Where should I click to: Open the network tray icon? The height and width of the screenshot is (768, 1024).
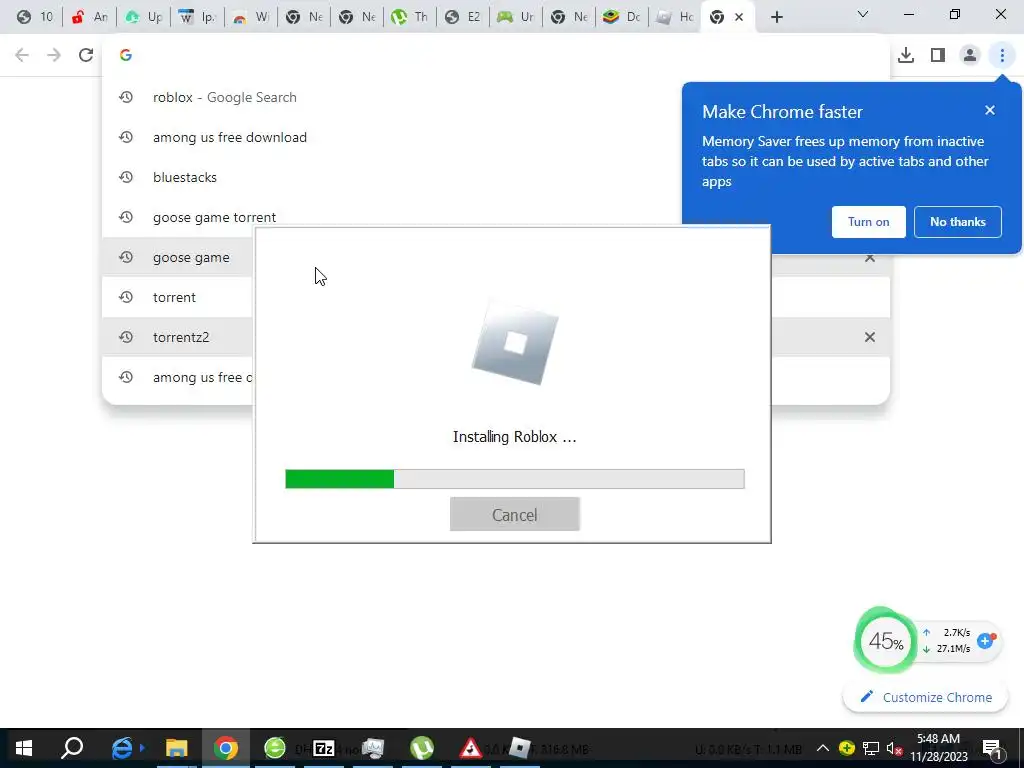pyautogui.click(x=871, y=748)
